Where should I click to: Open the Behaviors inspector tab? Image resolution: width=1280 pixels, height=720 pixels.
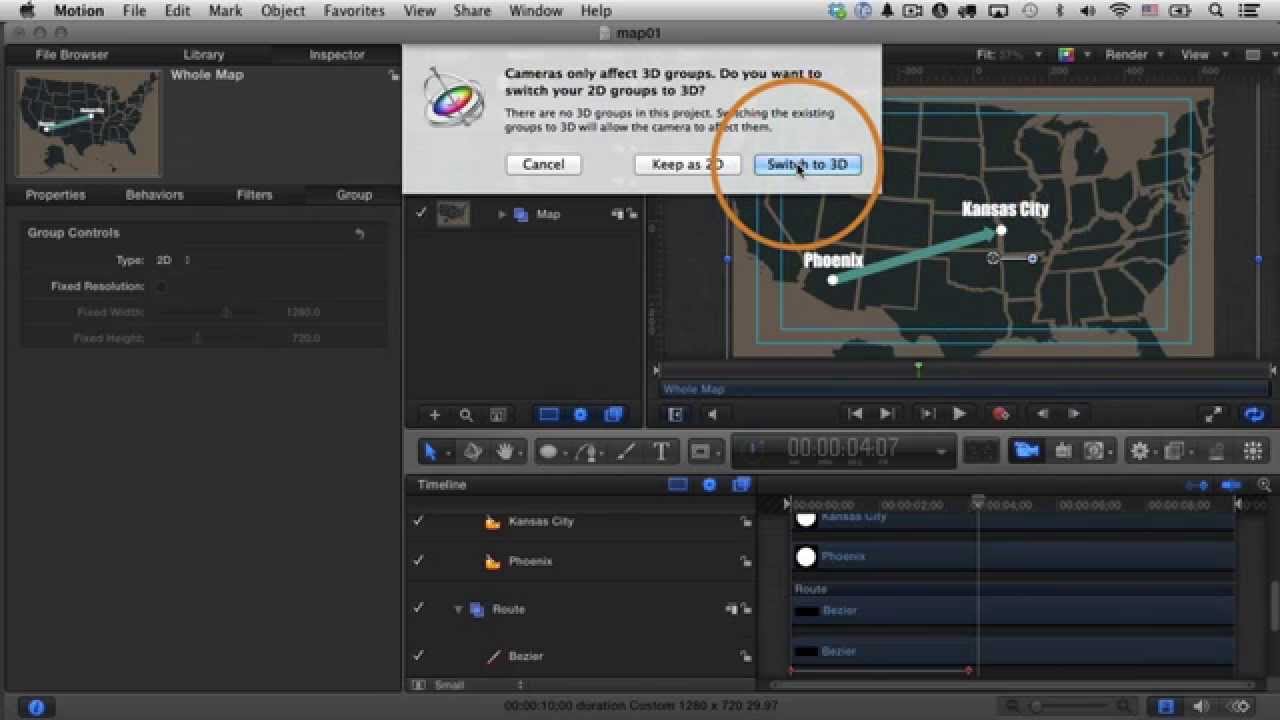[154, 195]
